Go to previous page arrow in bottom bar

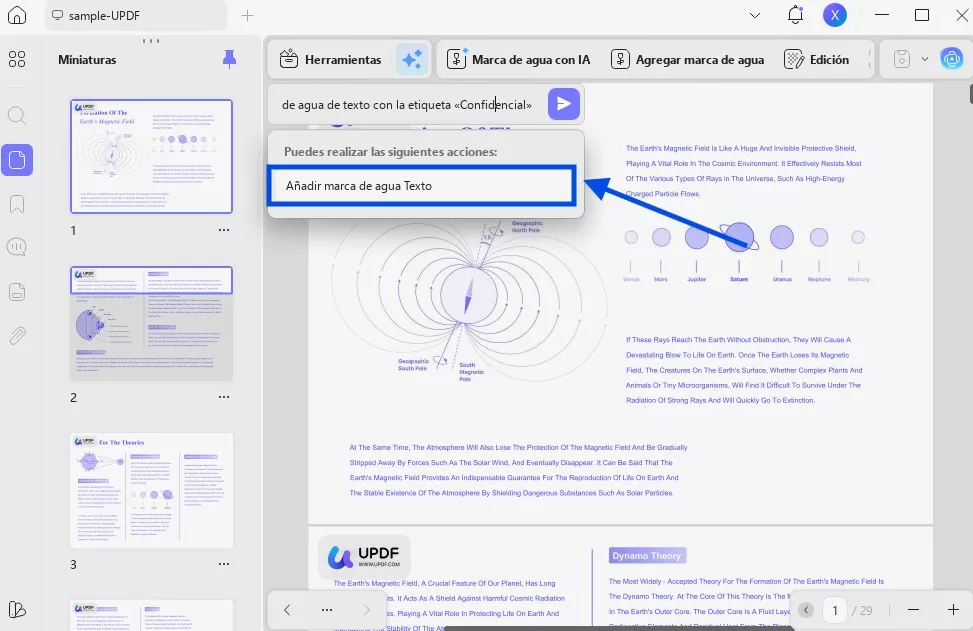coord(287,610)
